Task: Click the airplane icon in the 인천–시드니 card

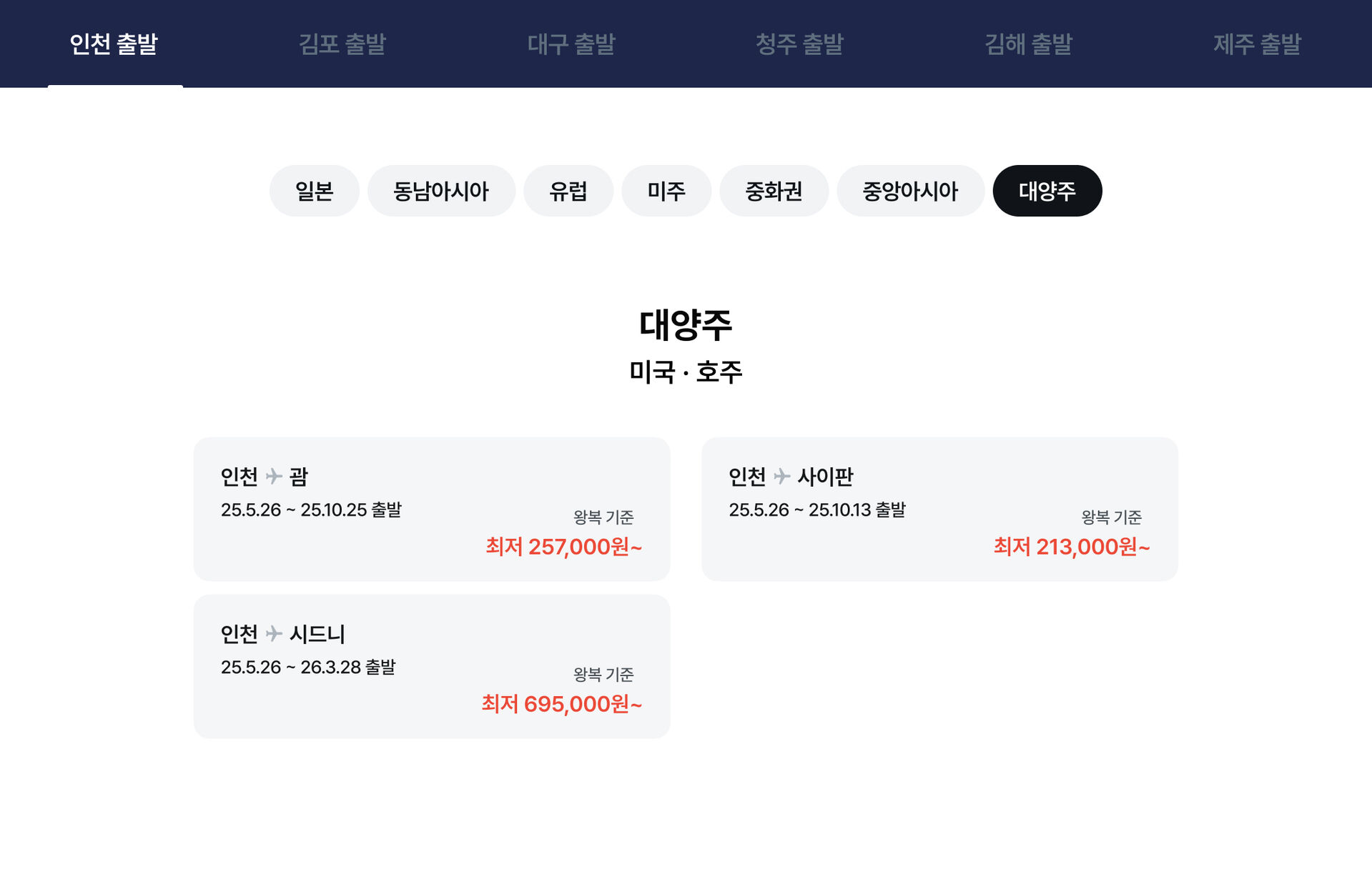Action: click(274, 633)
